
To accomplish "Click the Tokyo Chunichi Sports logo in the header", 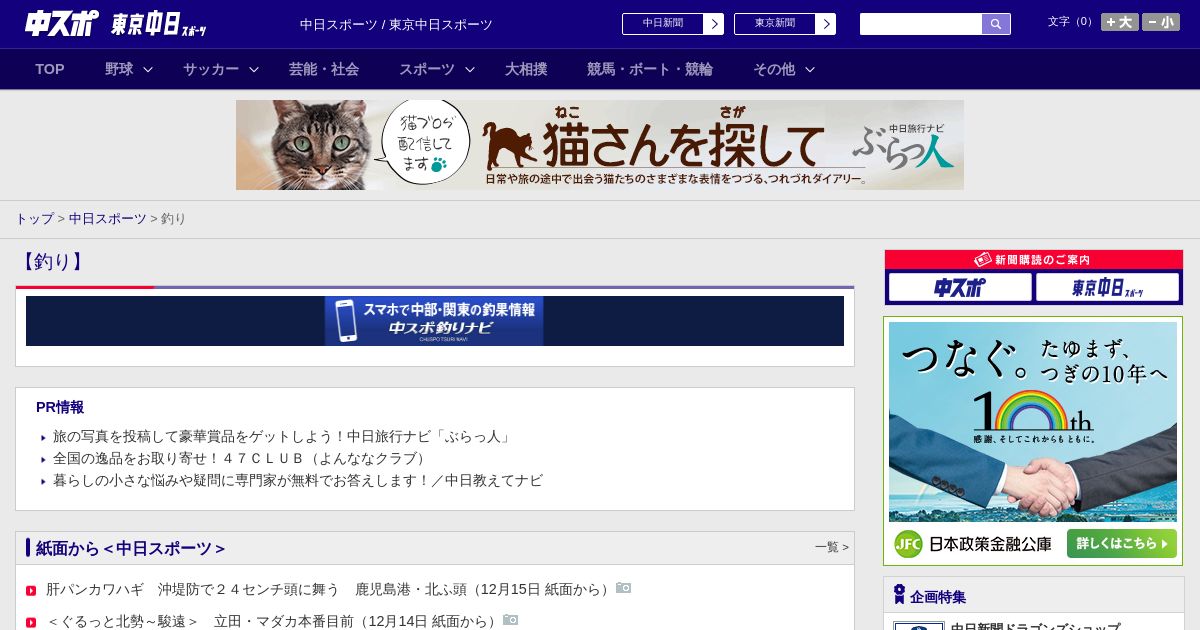I will 159,24.
